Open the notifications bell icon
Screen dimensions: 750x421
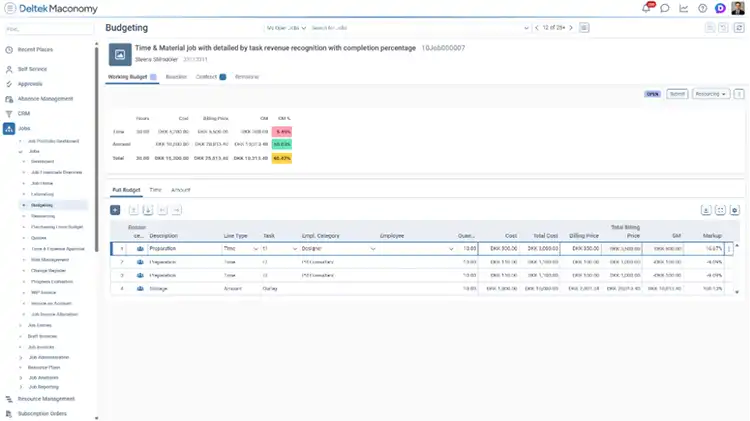click(647, 8)
